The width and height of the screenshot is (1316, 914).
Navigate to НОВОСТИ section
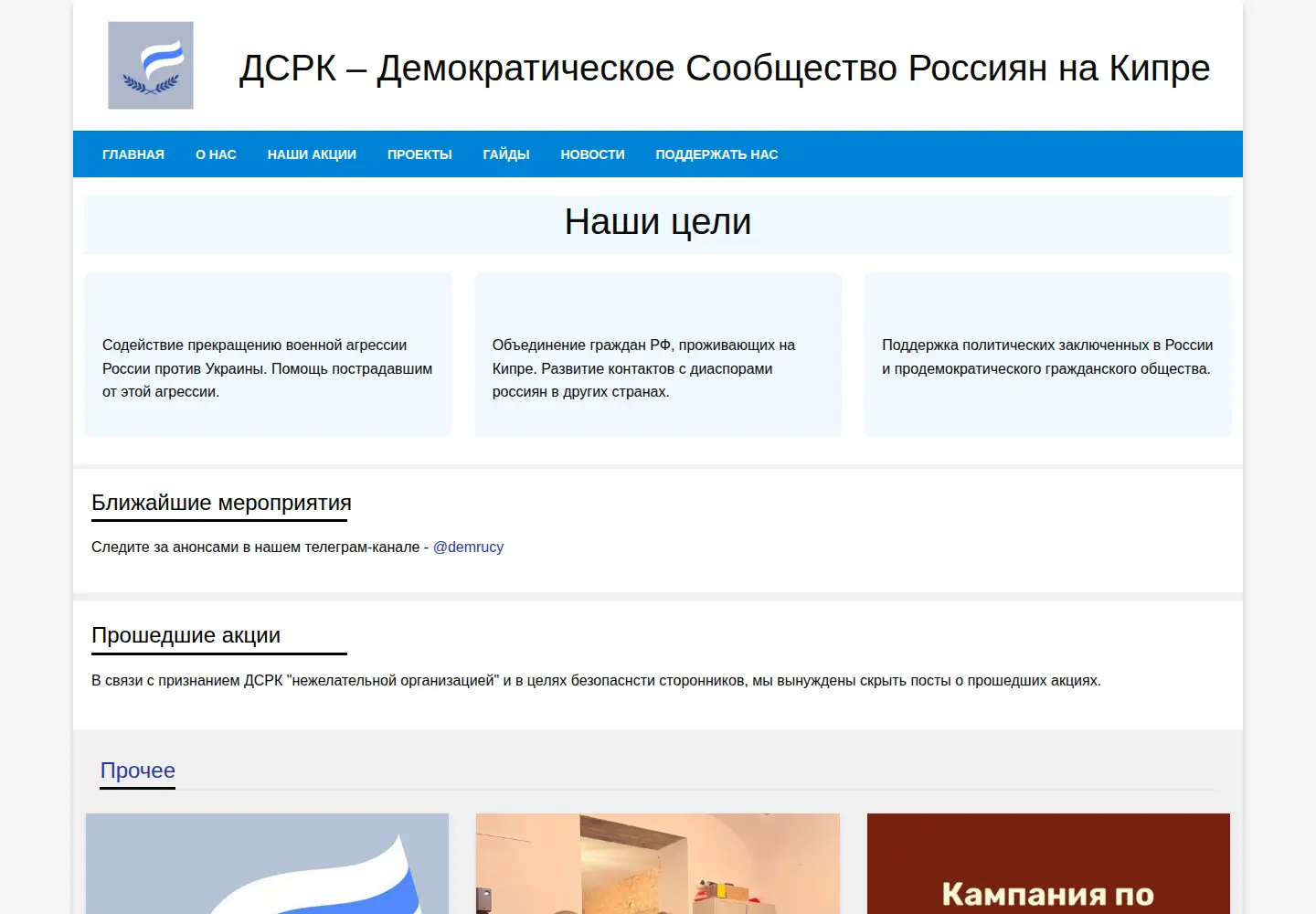pos(592,154)
